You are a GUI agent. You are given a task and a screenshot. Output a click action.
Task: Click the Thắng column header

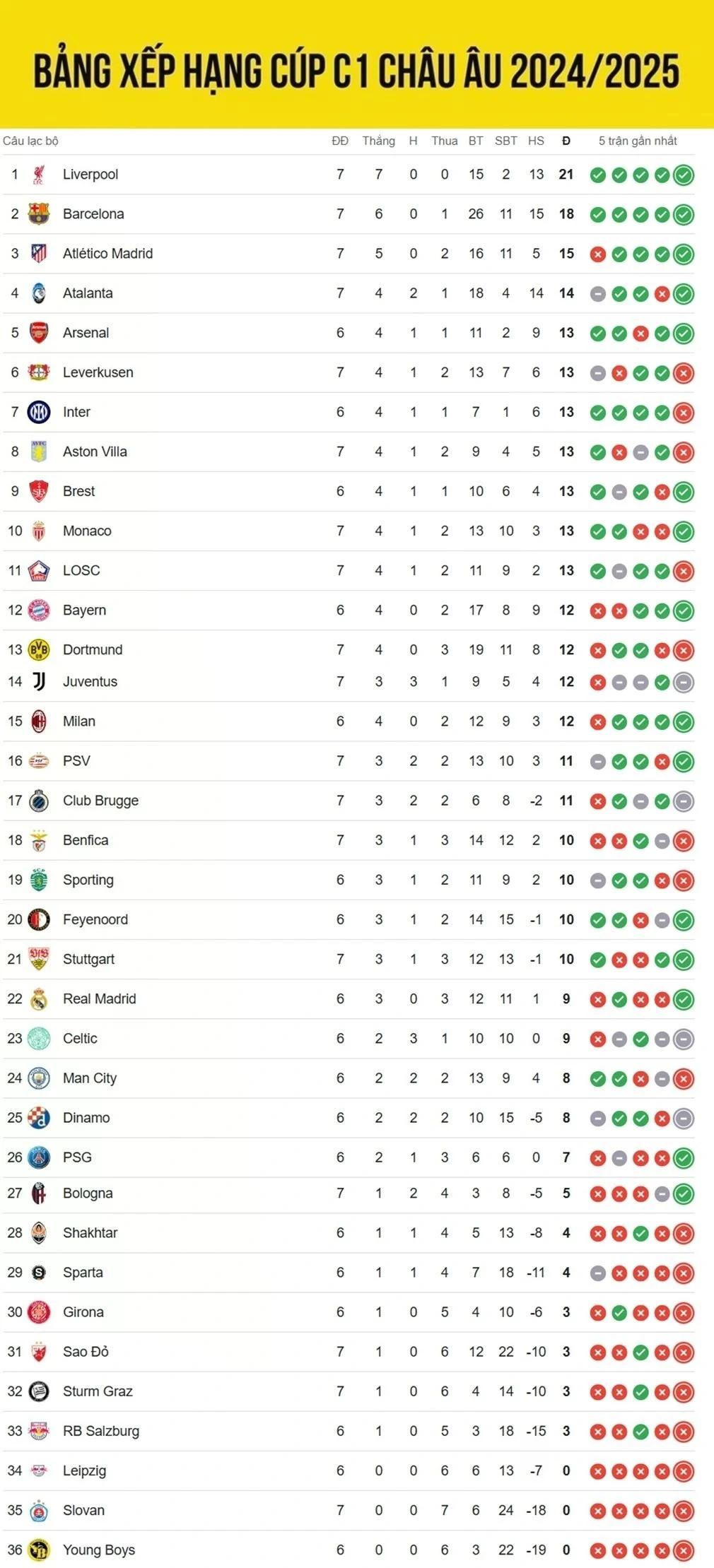pos(378,141)
